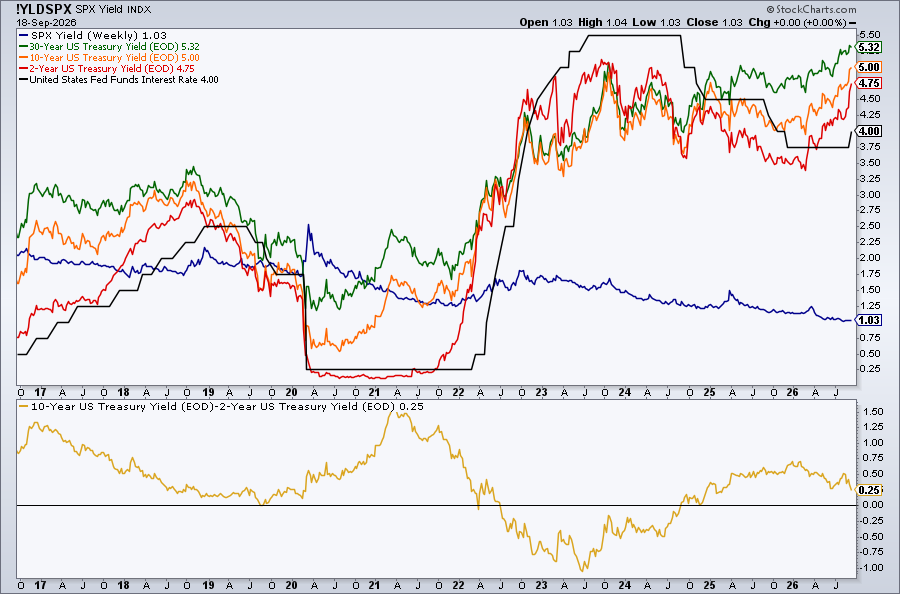Select SPX Yield (Weekly) legend entry
This screenshot has width=900, height=594.
(x=93, y=36)
